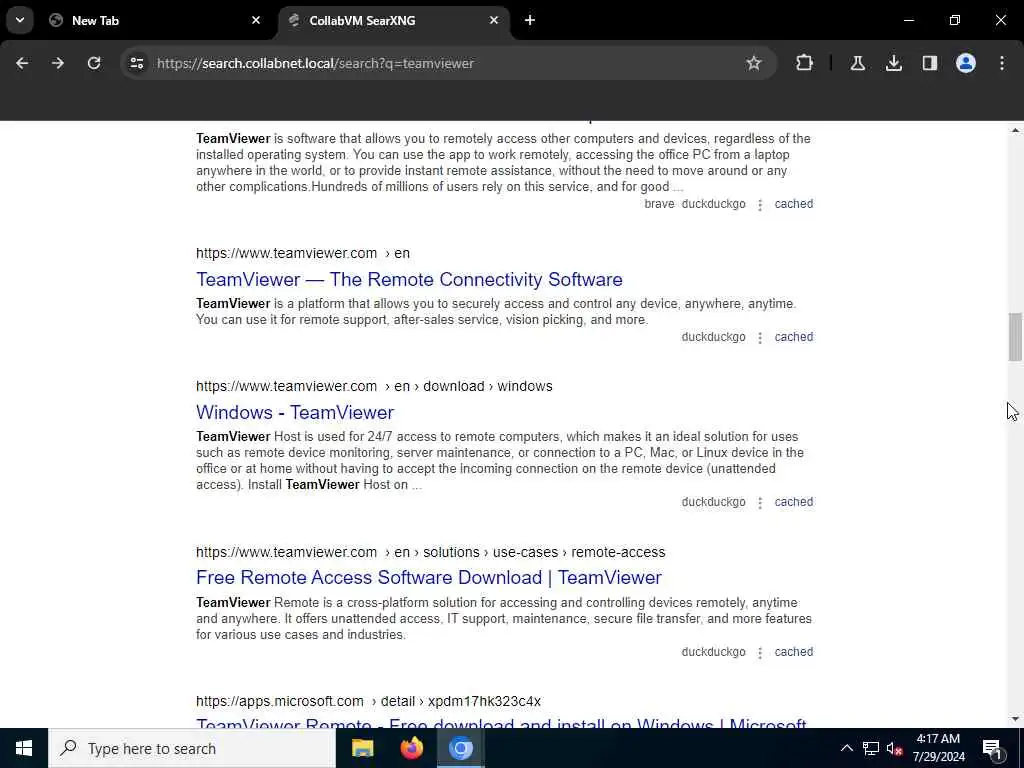Restore down the Chrome window
This screenshot has height=768, width=1024.
pos(955,20)
